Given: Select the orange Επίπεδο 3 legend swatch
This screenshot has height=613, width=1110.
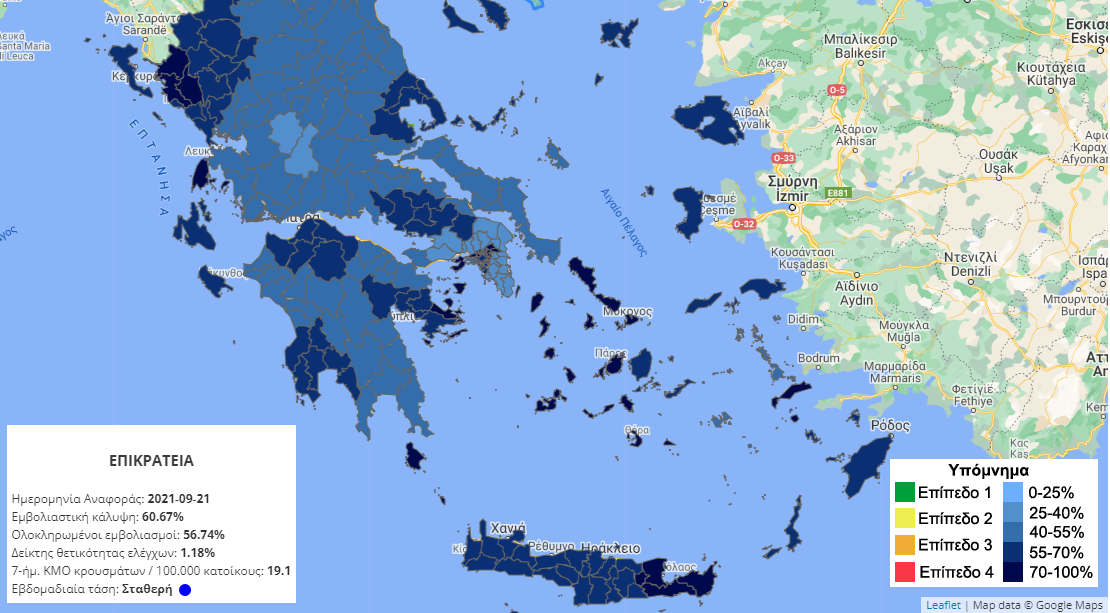Looking at the screenshot, I should click(x=905, y=545).
